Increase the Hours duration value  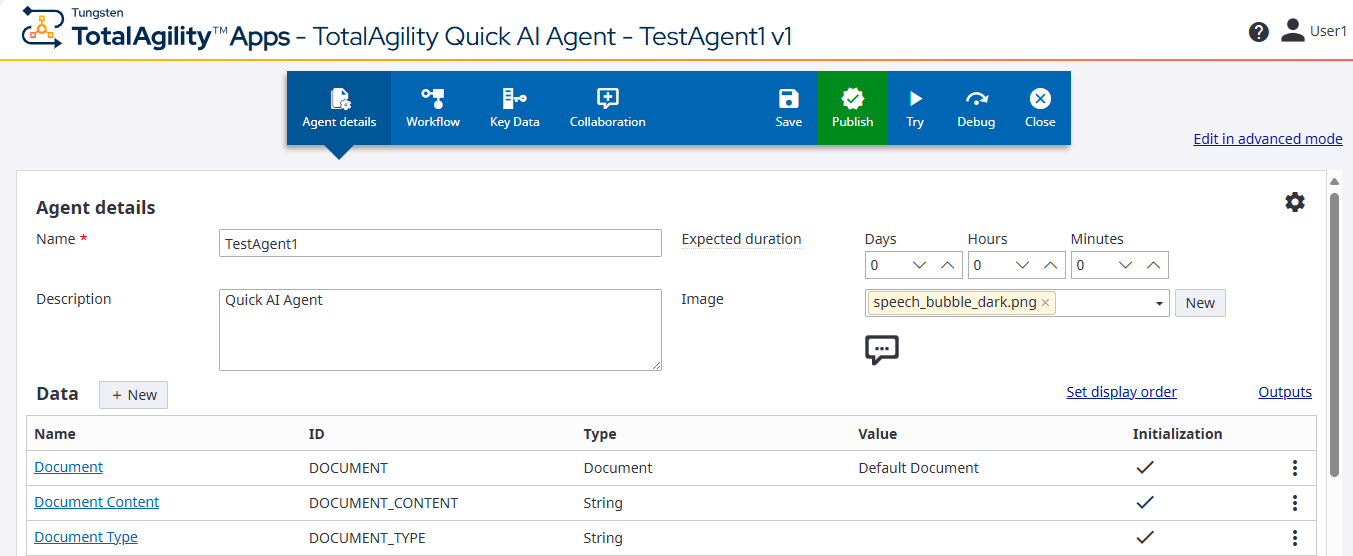click(x=1050, y=265)
